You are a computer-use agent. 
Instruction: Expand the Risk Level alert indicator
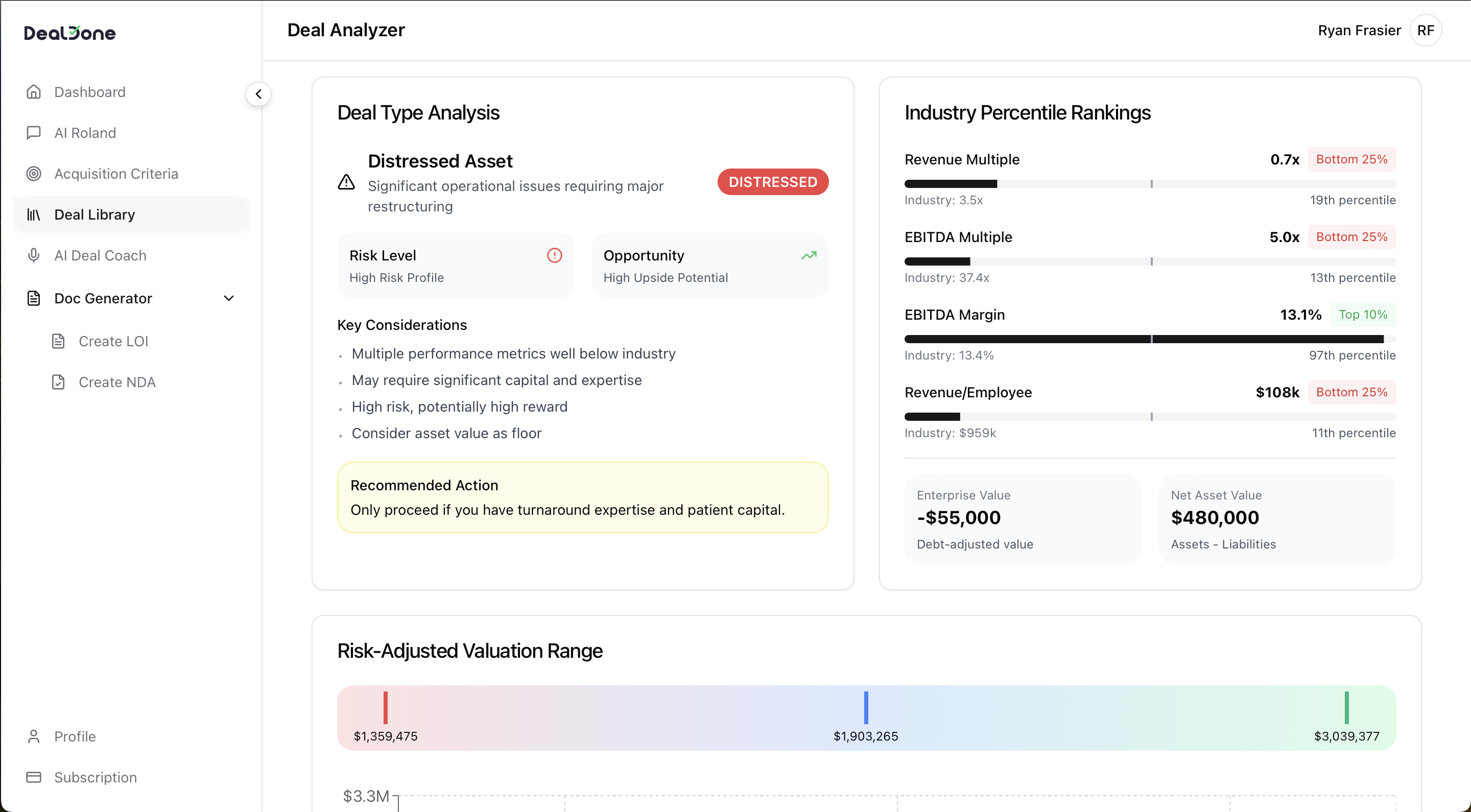pyautogui.click(x=555, y=255)
